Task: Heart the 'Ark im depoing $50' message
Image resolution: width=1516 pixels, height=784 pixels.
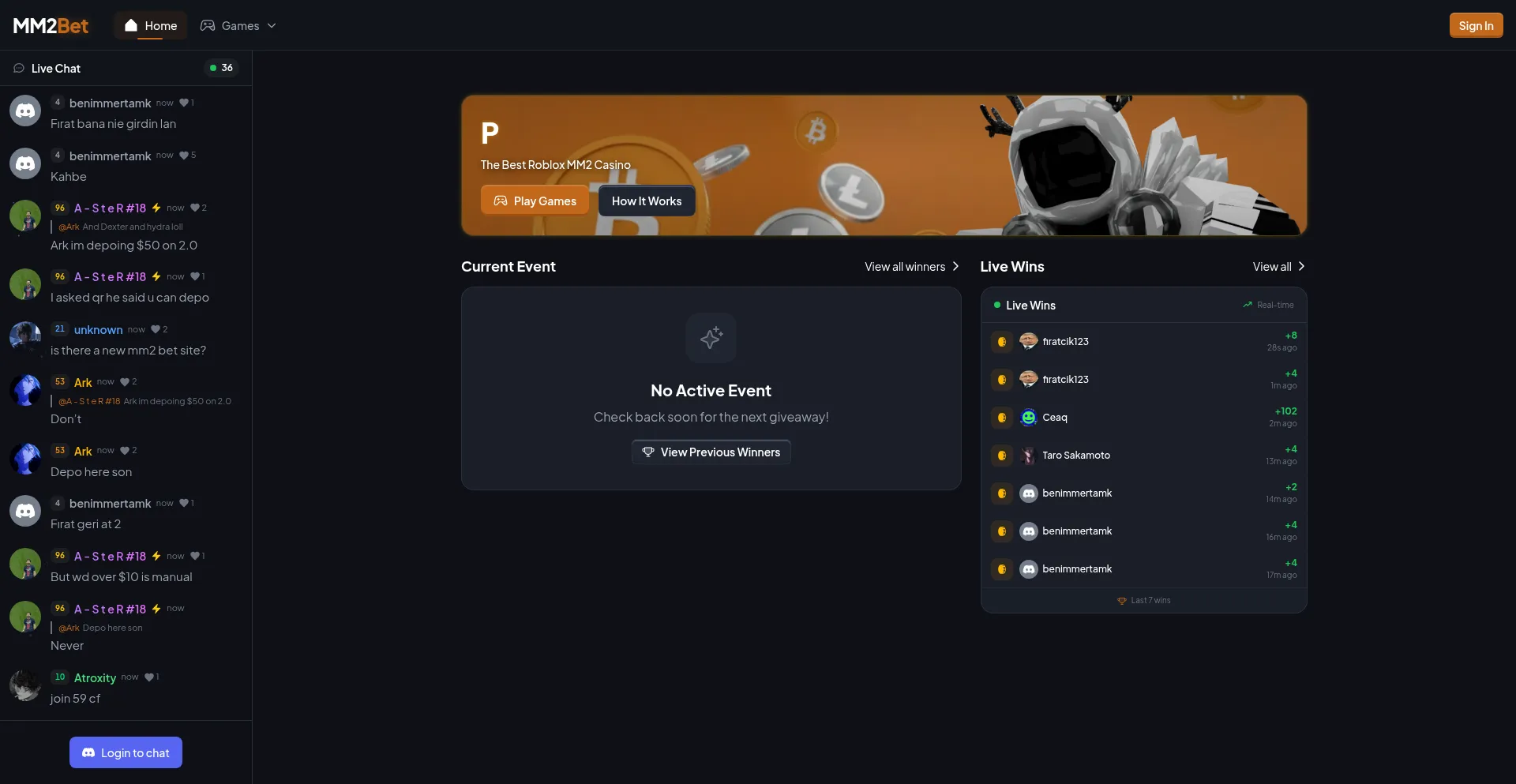Action: [198, 208]
